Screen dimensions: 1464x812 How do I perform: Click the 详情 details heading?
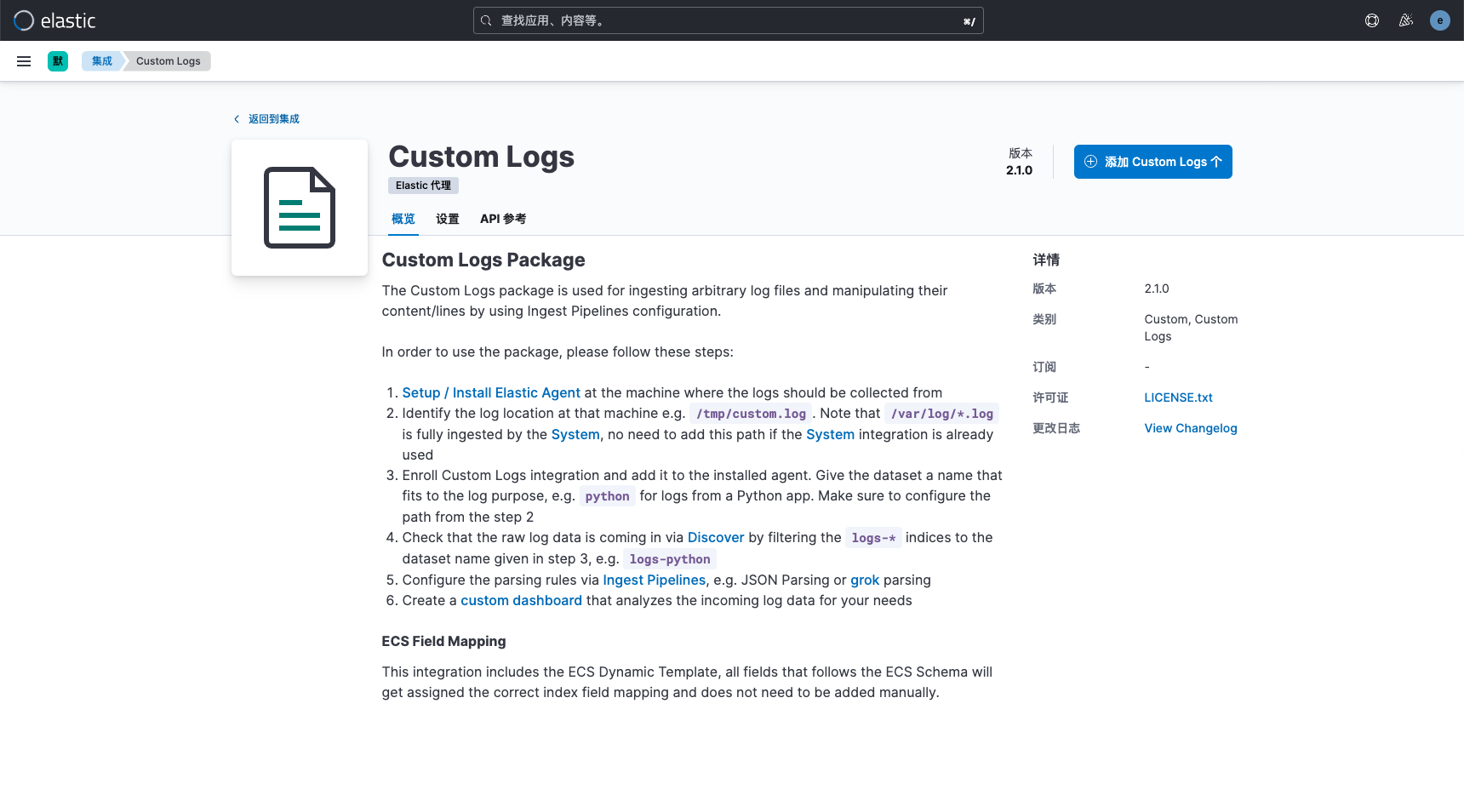[1046, 260]
